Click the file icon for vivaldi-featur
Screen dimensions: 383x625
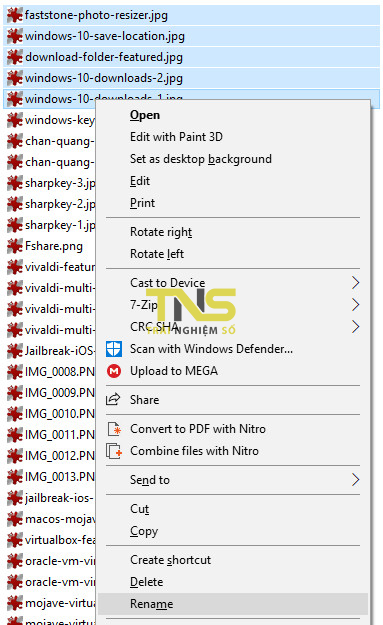click(x=15, y=267)
